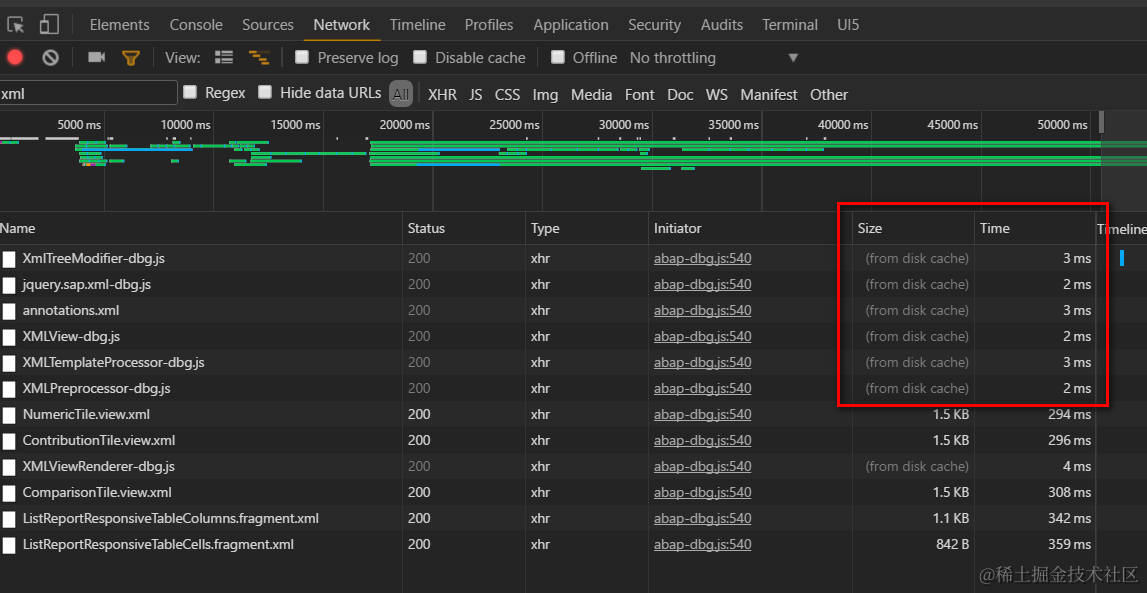Select the ListReportResponsiveTableCells.fragment.xml request name
1147x593 pixels.
[x=158, y=544]
